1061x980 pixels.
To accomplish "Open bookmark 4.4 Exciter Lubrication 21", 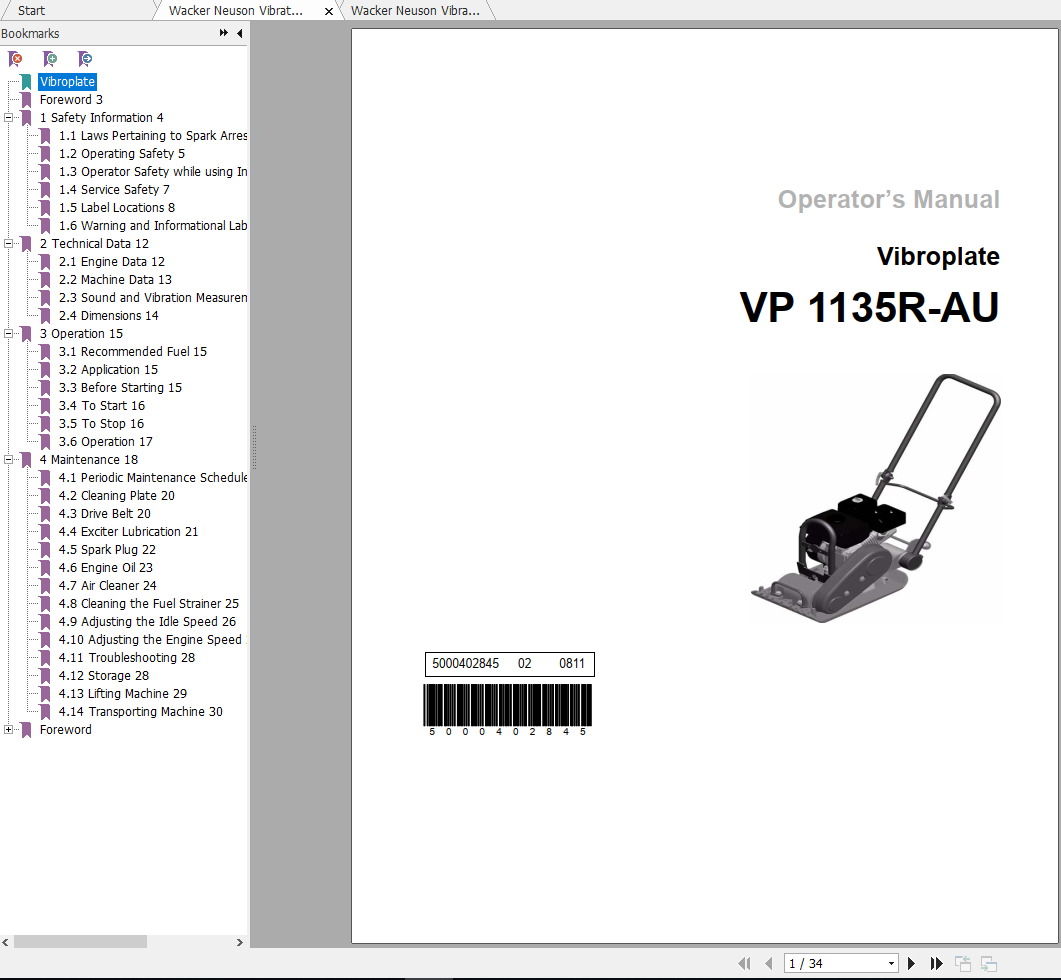I will tap(129, 531).
